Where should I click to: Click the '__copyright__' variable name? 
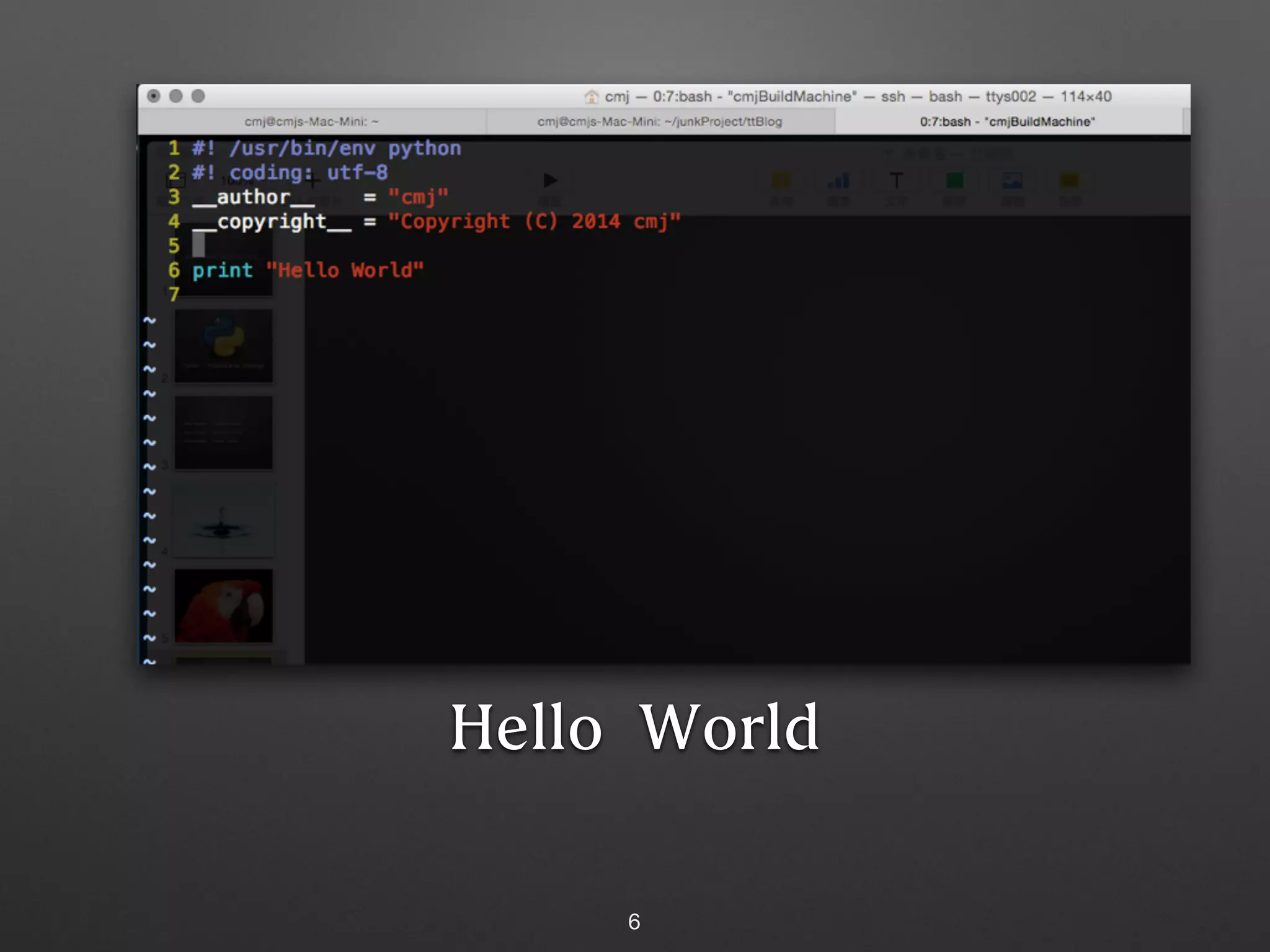[x=272, y=222]
